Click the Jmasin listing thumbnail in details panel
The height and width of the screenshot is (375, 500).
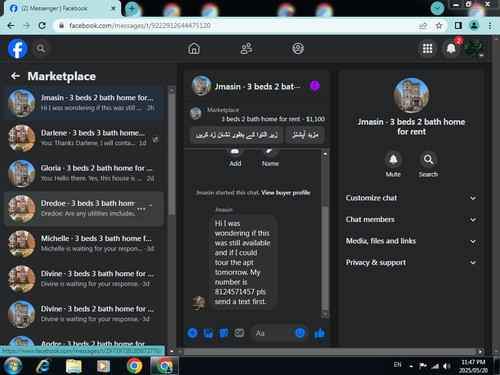tap(411, 95)
